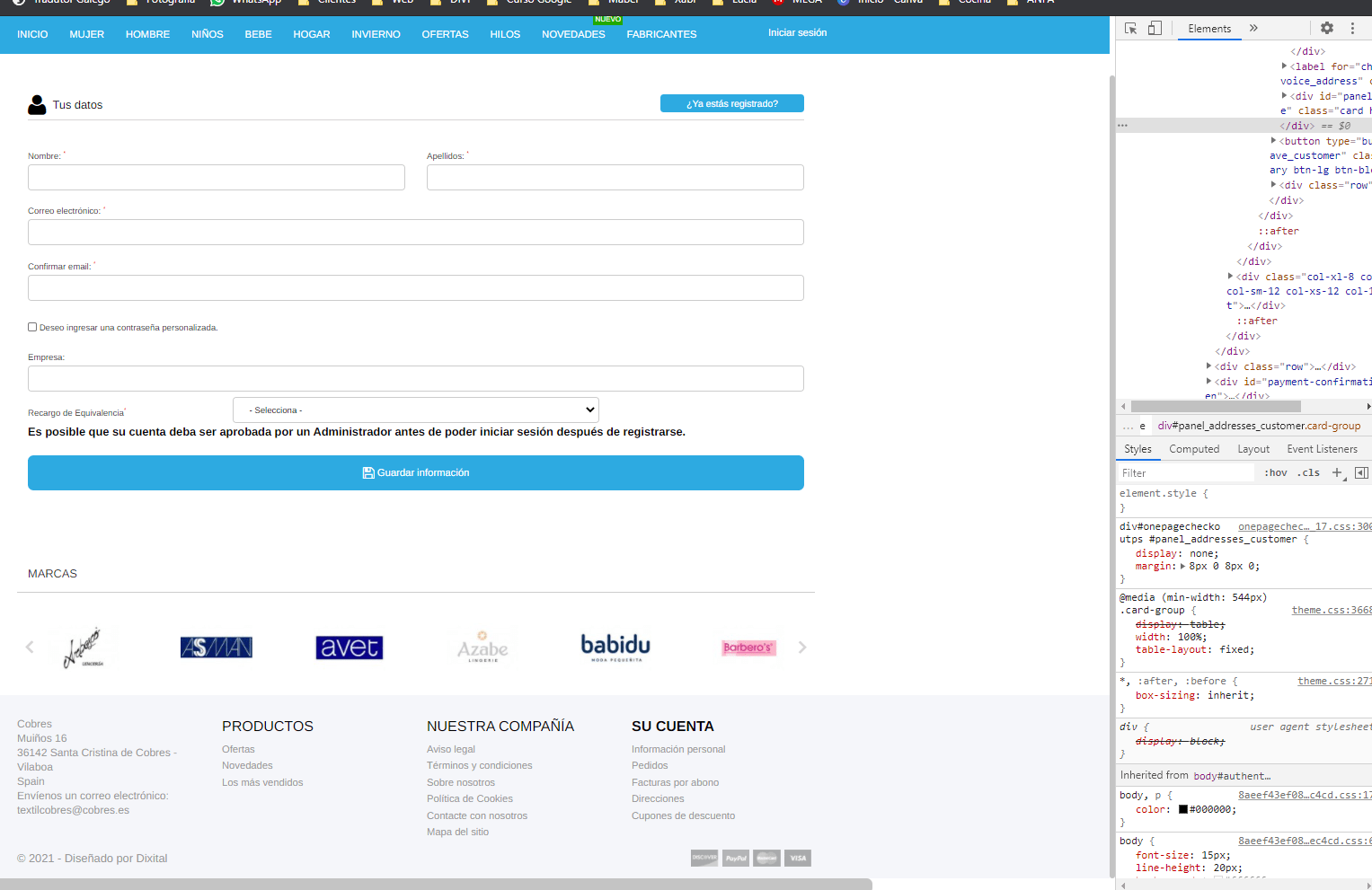Check 'Deseo ingresar una contraseña personalizada'
This screenshot has height=890, width=1372.
pyautogui.click(x=32, y=327)
